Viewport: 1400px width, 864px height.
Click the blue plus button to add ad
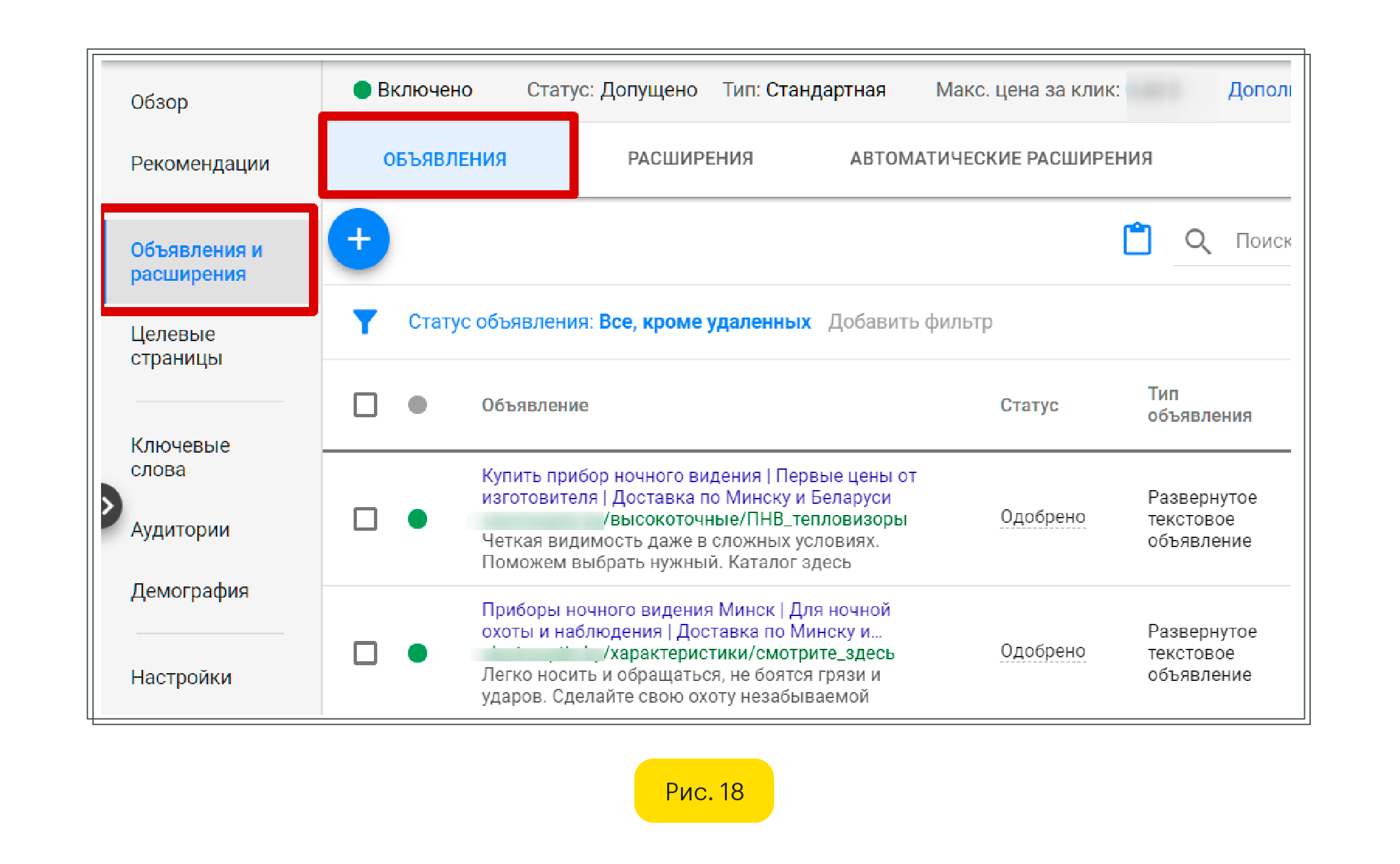(358, 239)
